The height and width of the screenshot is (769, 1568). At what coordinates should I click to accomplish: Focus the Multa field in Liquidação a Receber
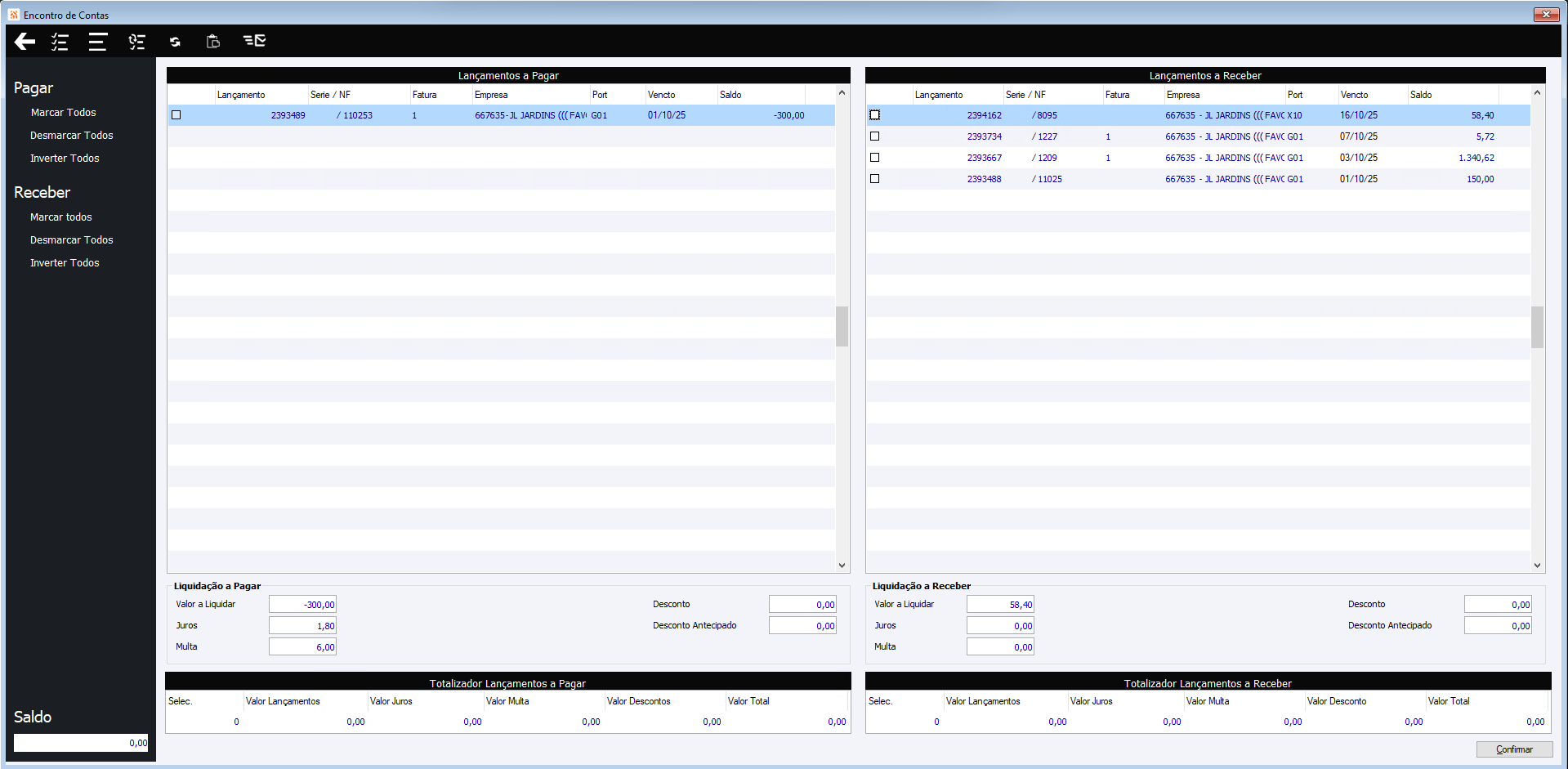point(1000,647)
